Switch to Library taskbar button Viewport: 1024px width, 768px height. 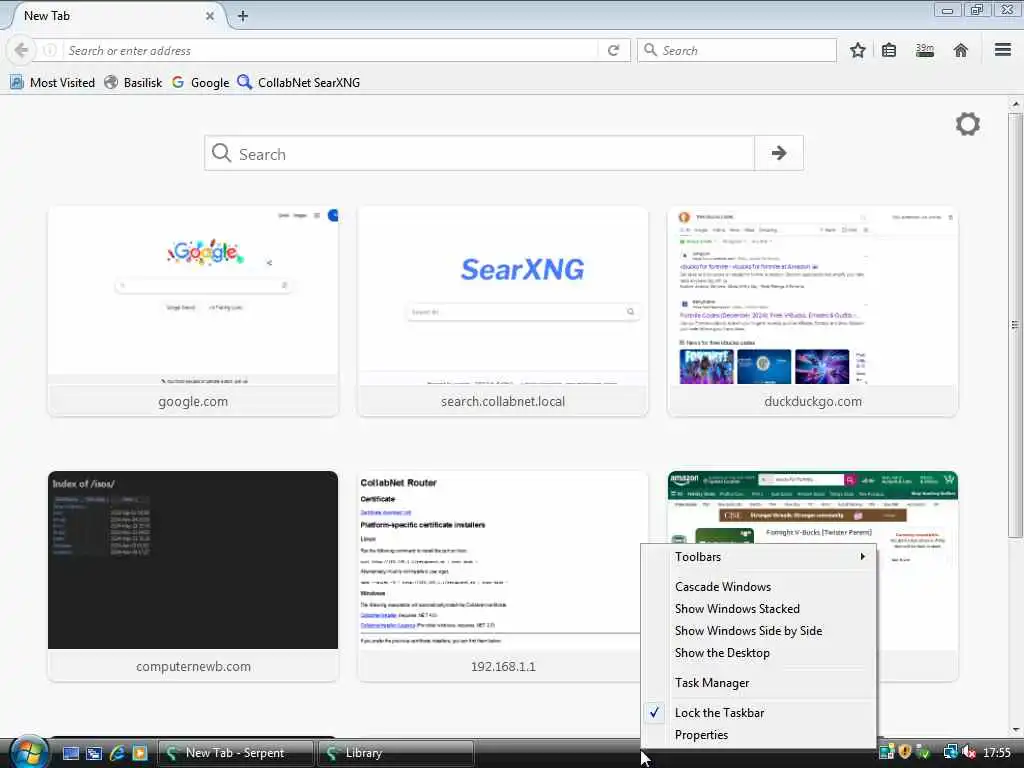tap(396, 753)
